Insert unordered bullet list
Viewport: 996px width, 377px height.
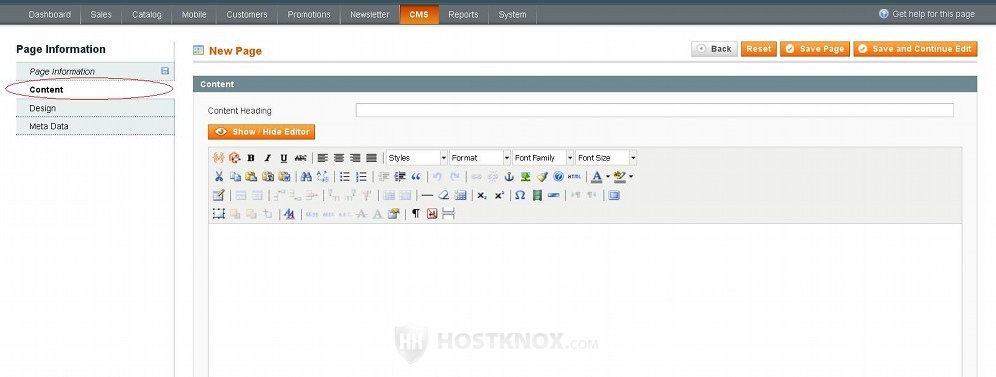[344, 176]
